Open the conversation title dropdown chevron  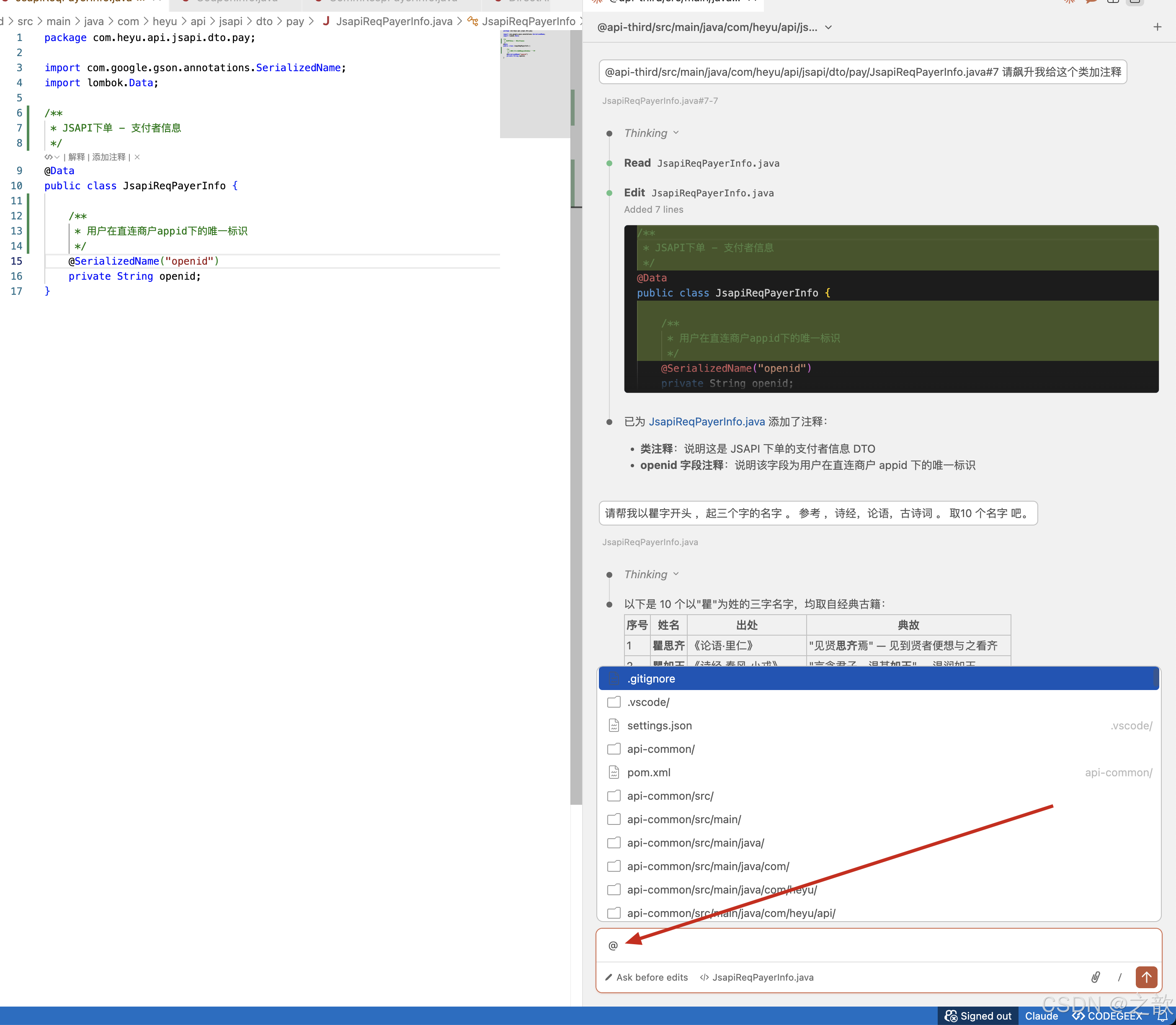(828, 28)
